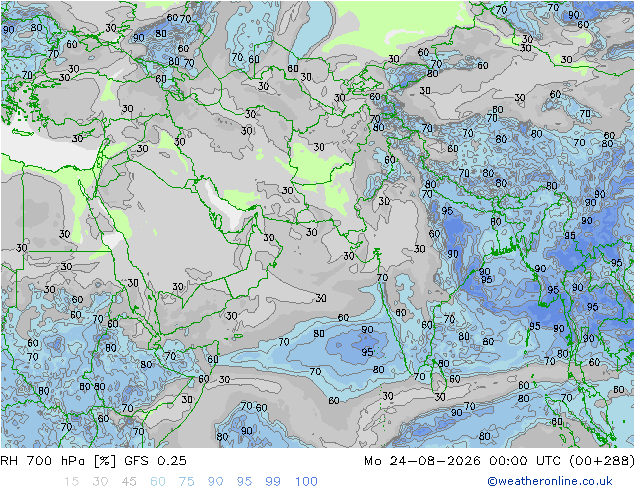This screenshot has width=634, height=490.
Task: Click the '90' value in the bottom legend
Action: pos(215,482)
